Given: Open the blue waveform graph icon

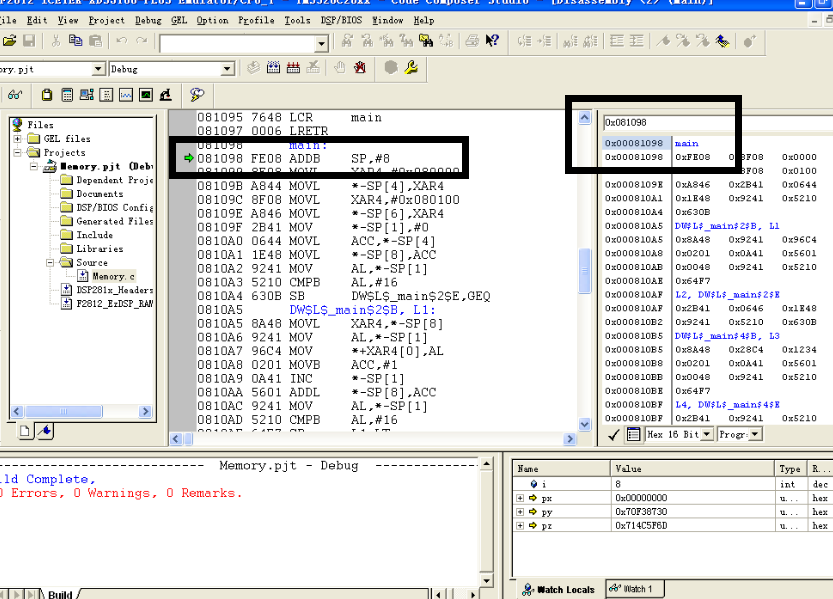Looking at the screenshot, I should 126,95.
